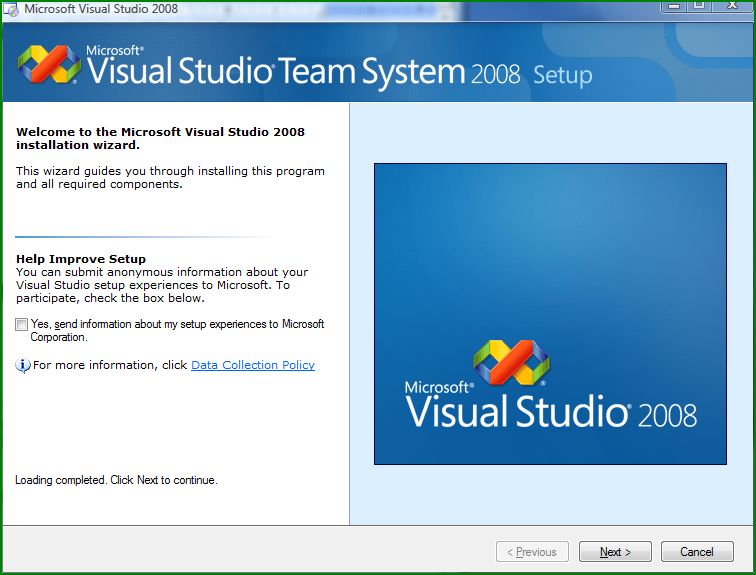
Task: Click the 'Setup' word in the banner
Action: (562, 76)
